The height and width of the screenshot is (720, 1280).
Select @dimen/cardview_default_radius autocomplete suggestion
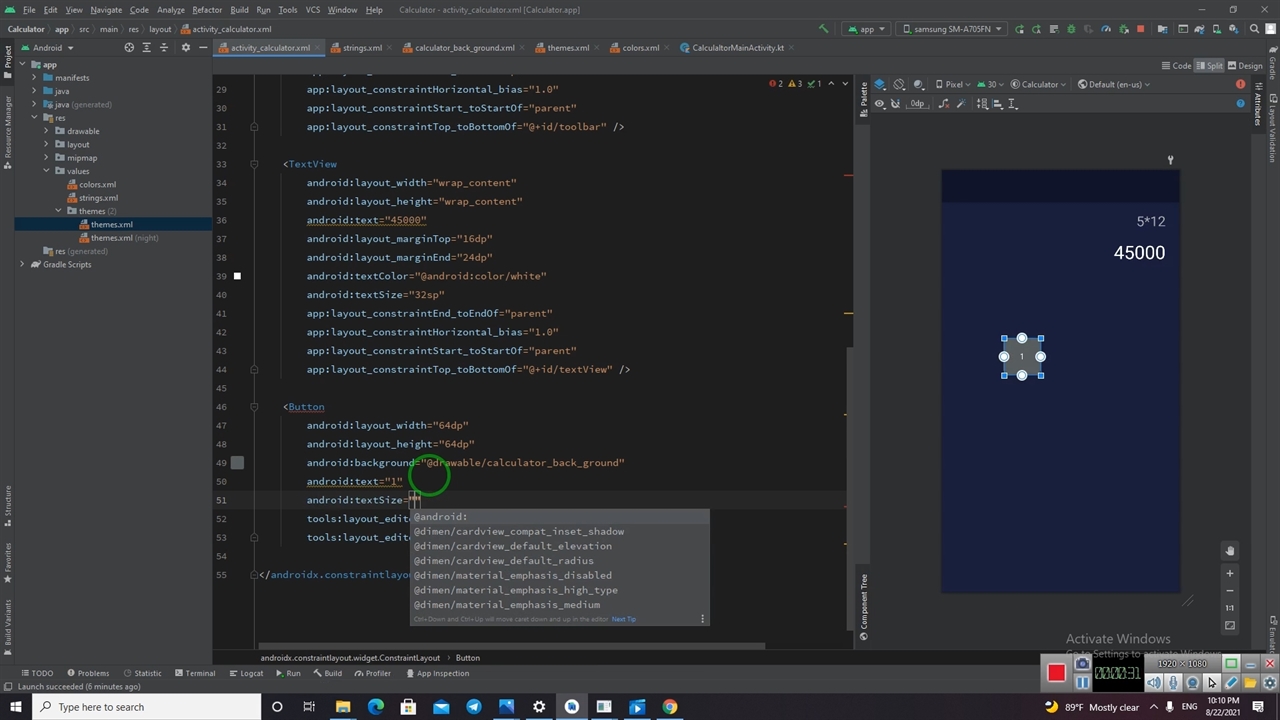[504, 561]
